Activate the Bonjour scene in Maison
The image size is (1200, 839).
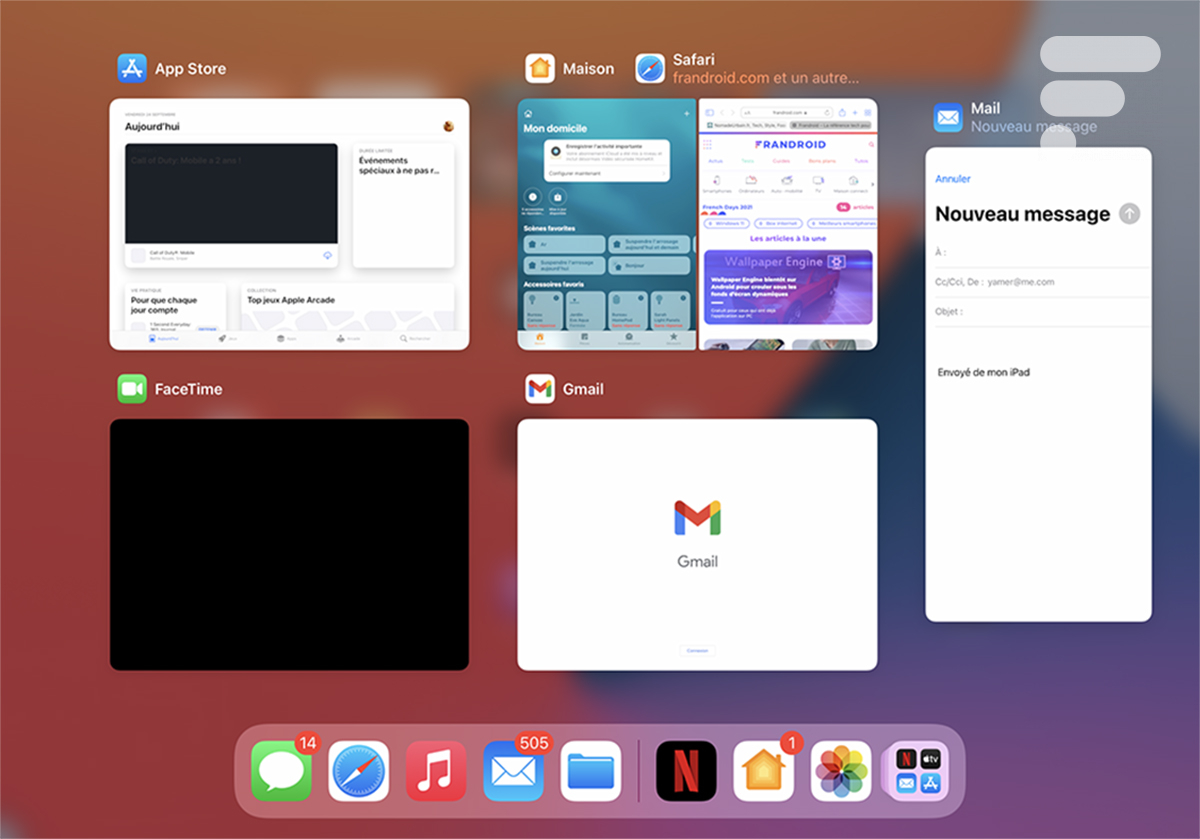(x=648, y=266)
